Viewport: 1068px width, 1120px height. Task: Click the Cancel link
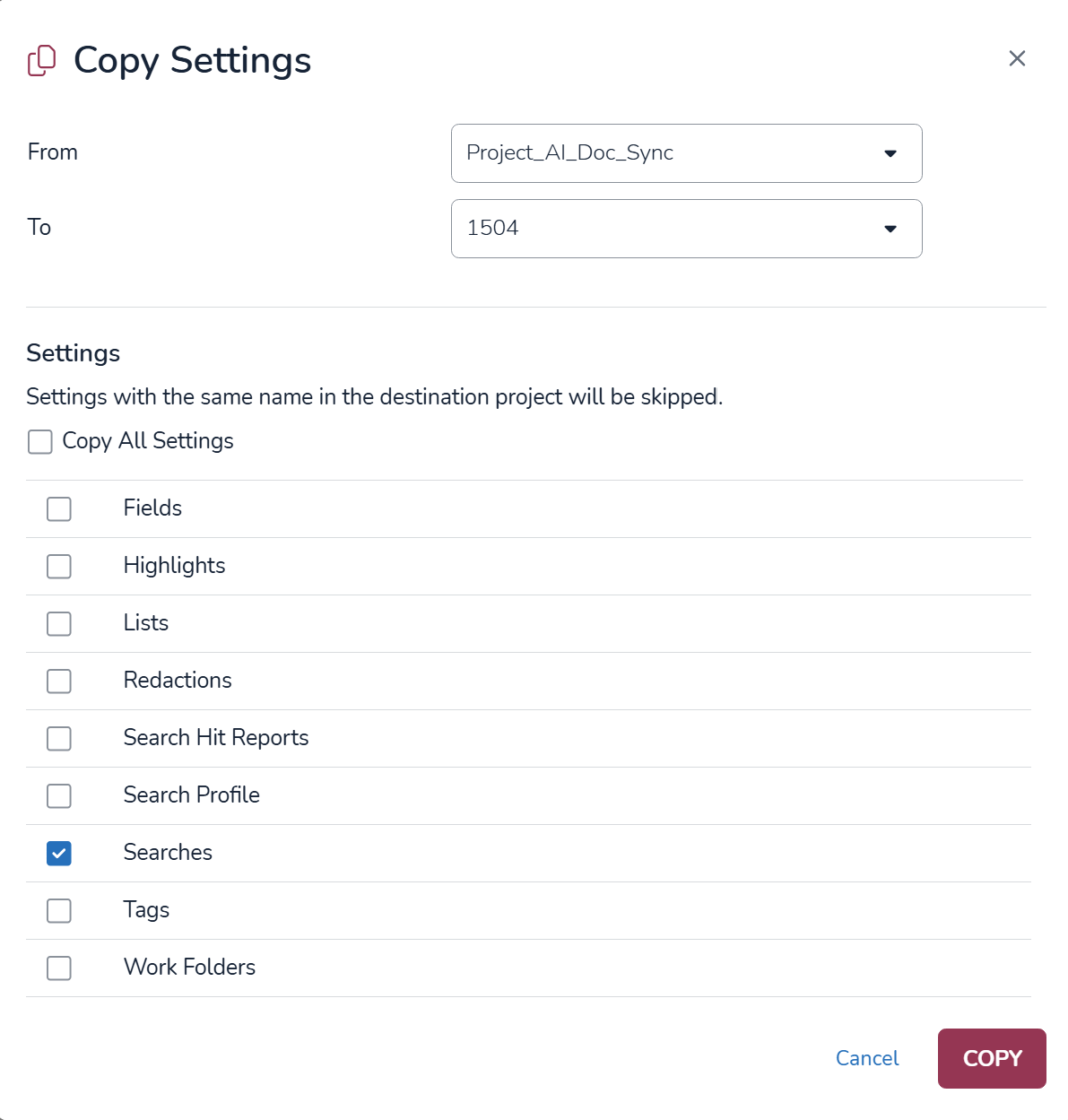click(x=866, y=1058)
